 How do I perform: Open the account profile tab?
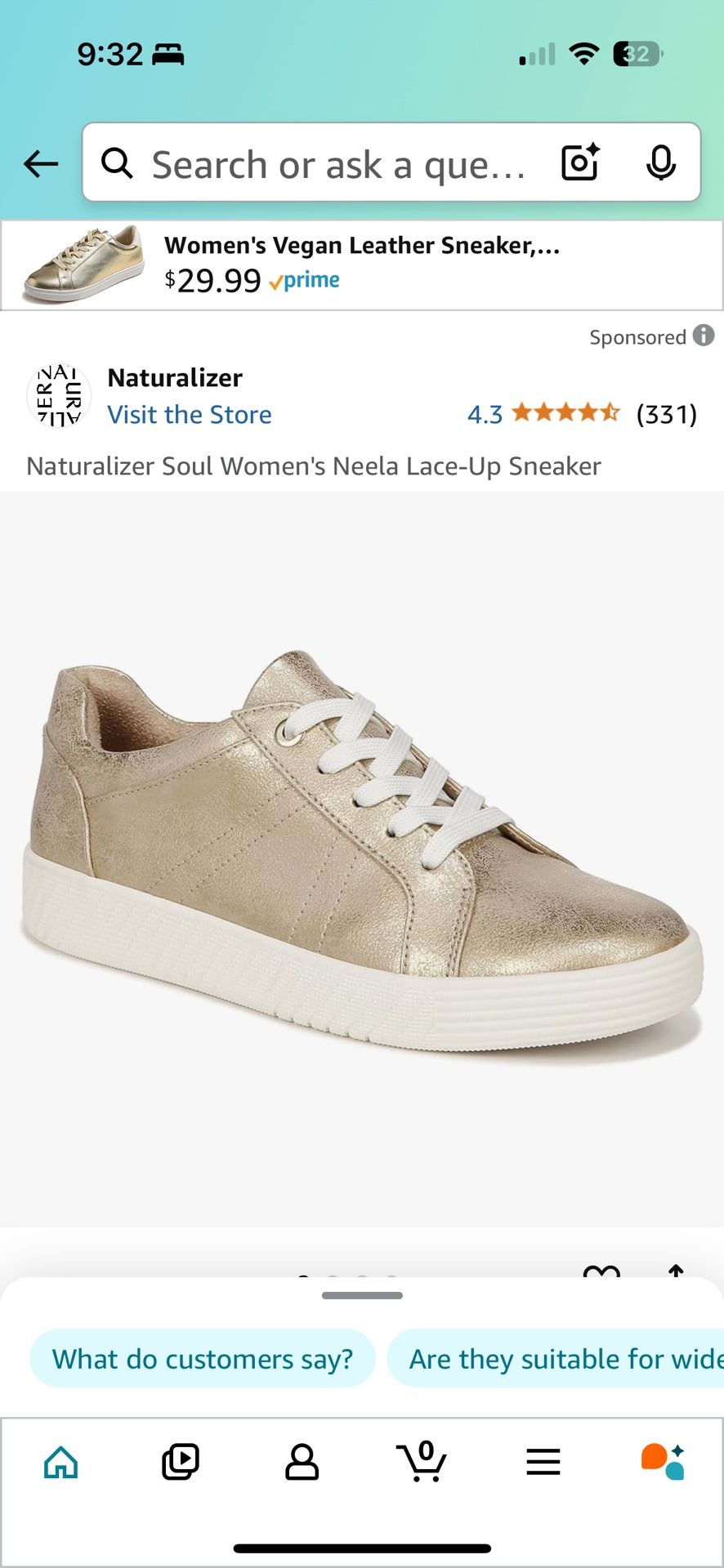coord(302,1462)
